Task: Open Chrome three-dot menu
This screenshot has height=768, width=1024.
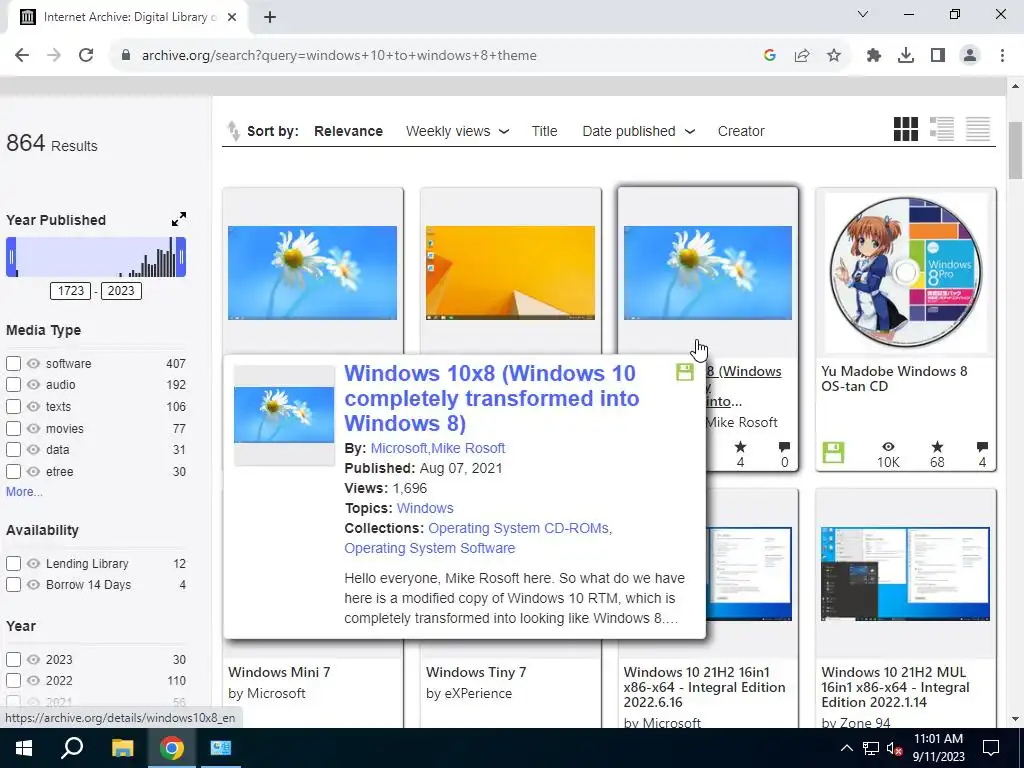Action: pyautogui.click(x=1002, y=56)
